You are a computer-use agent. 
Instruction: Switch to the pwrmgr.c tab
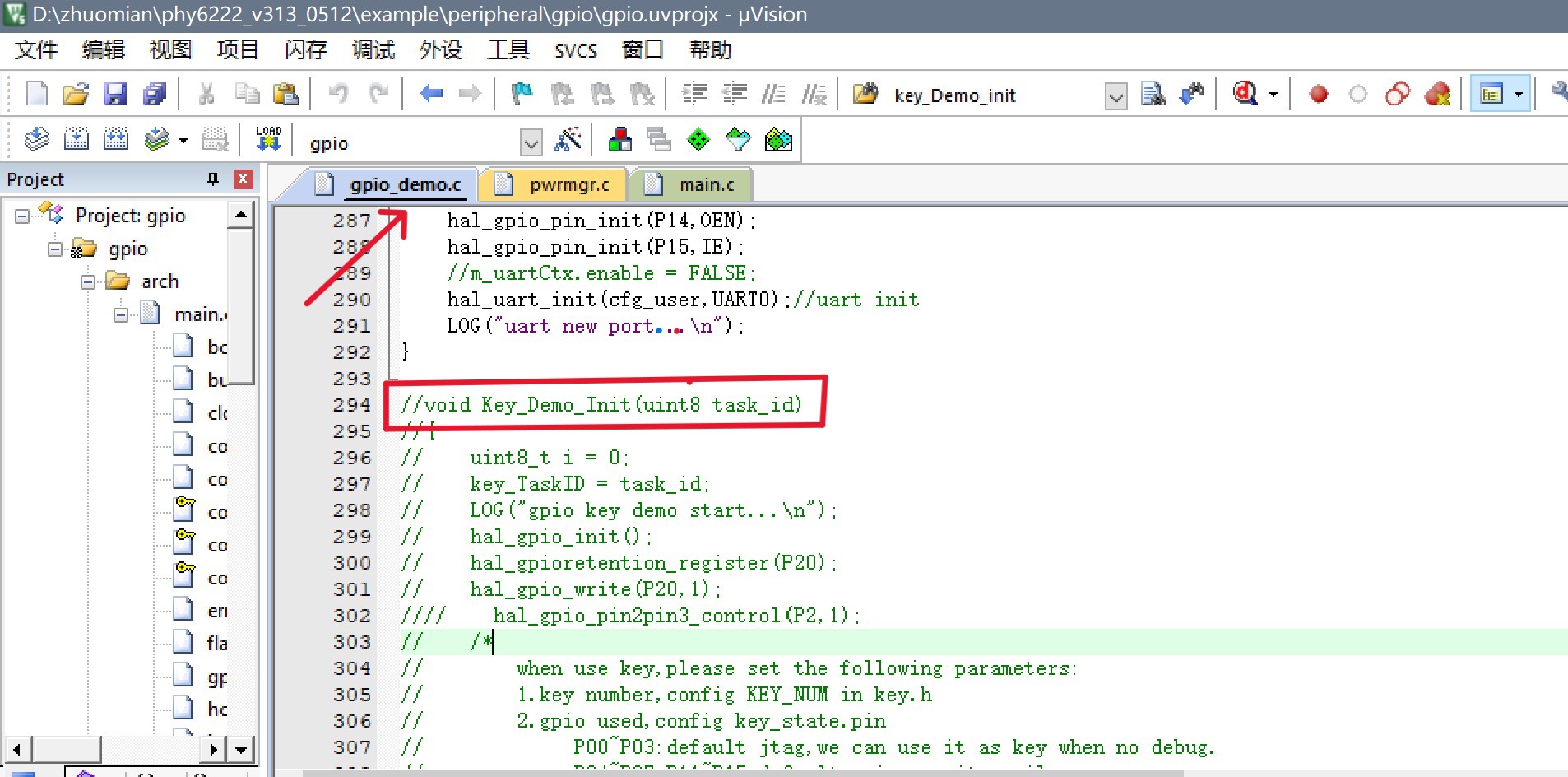[553, 184]
